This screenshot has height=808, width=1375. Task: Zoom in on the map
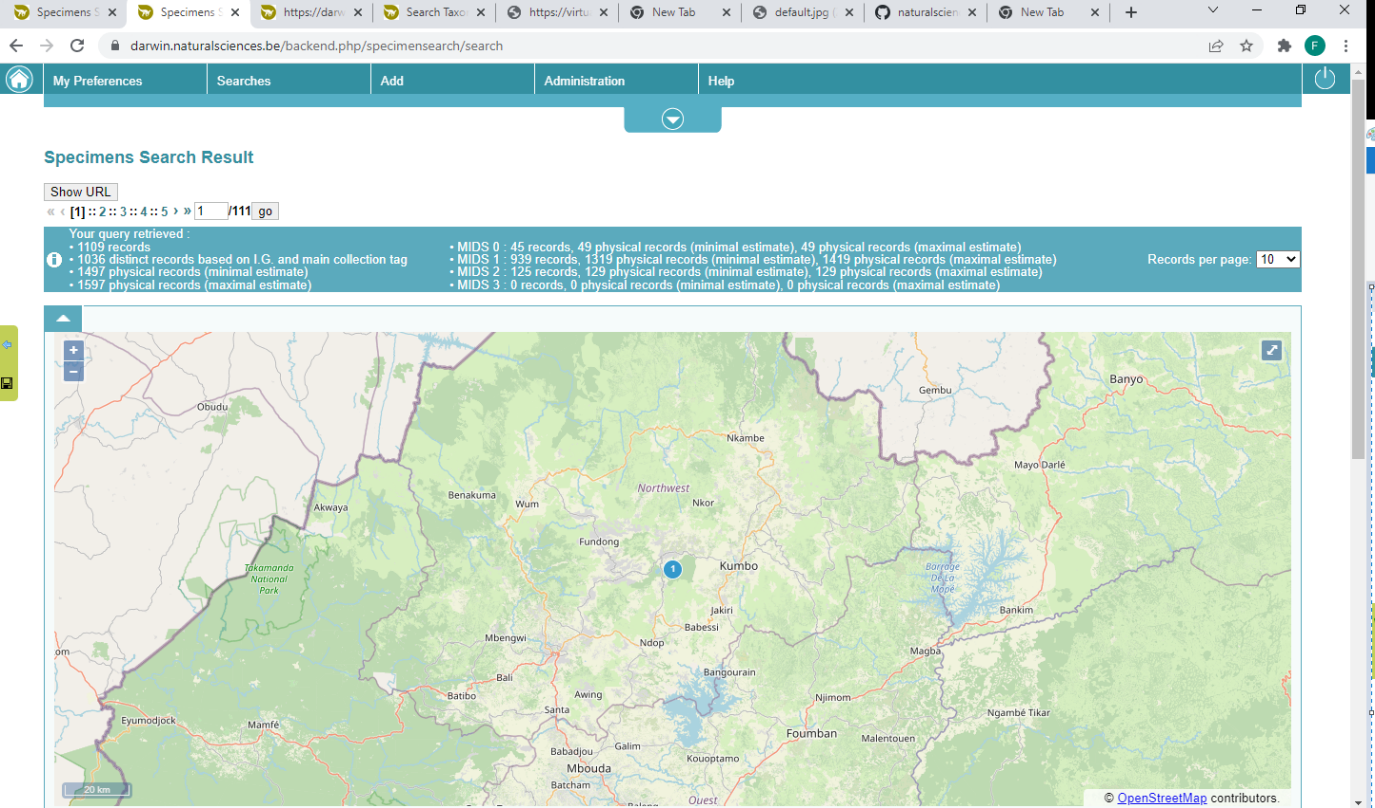pyautogui.click(x=73, y=351)
